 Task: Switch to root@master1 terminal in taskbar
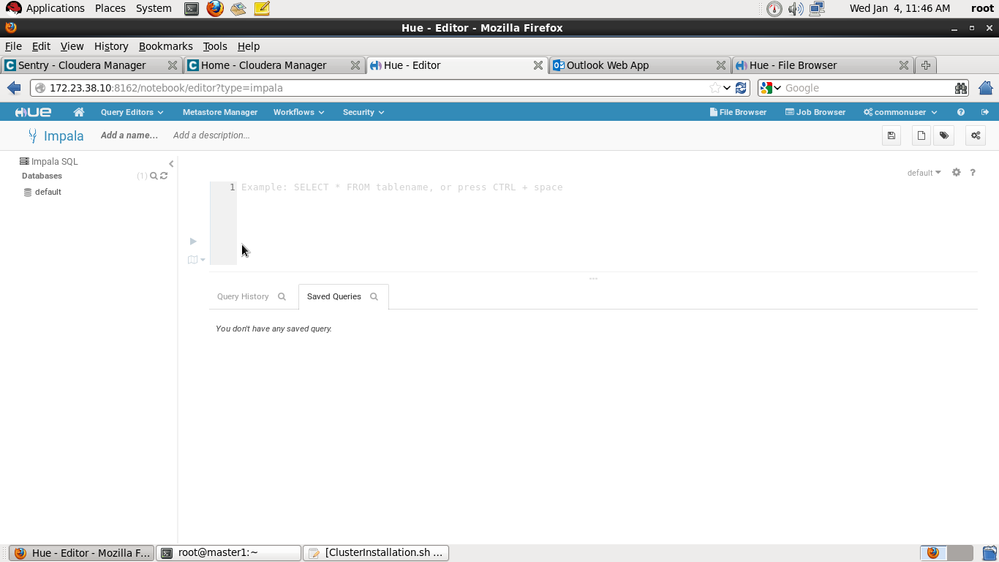pos(229,553)
